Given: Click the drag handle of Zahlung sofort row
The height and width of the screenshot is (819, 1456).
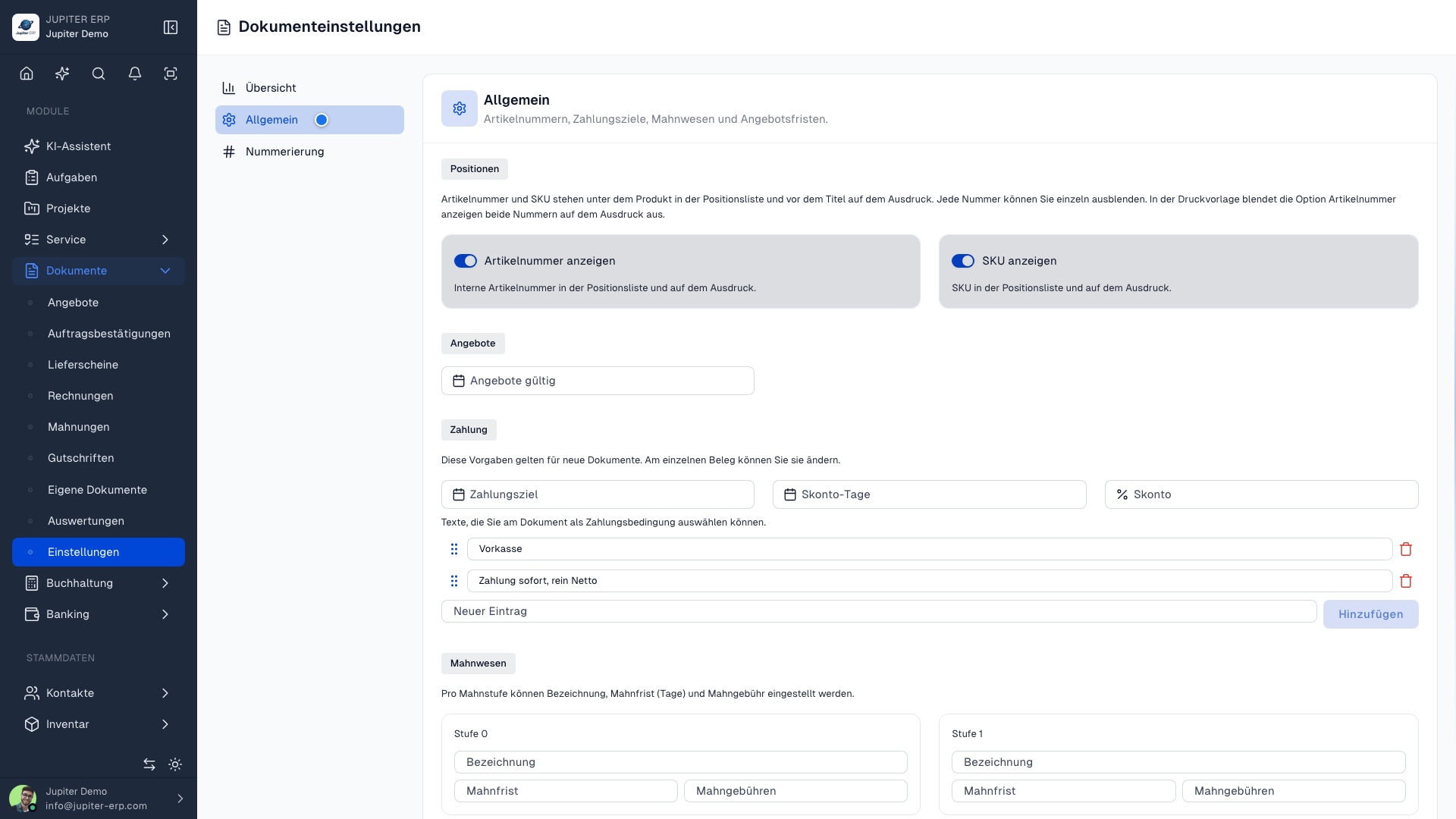Looking at the screenshot, I should [454, 581].
